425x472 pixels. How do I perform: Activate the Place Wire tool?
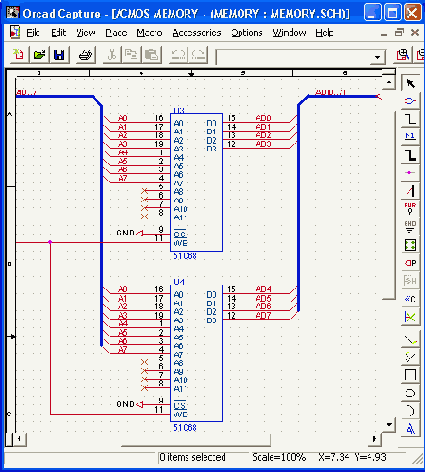coord(410,119)
